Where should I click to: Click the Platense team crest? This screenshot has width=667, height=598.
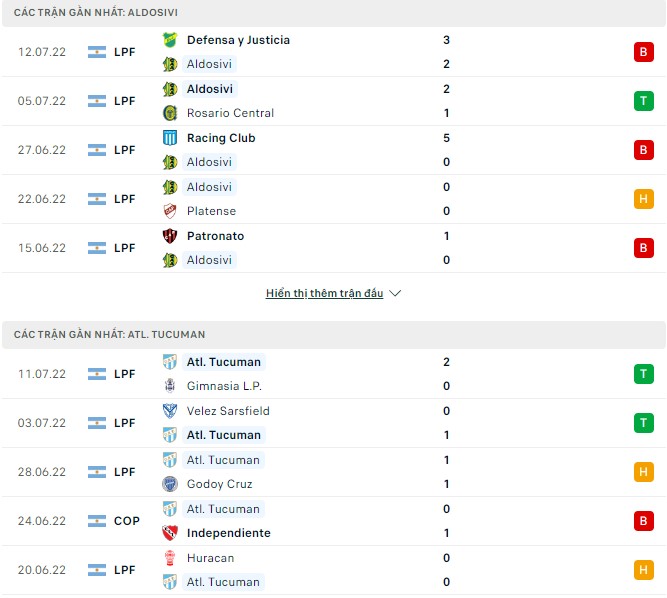point(170,211)
